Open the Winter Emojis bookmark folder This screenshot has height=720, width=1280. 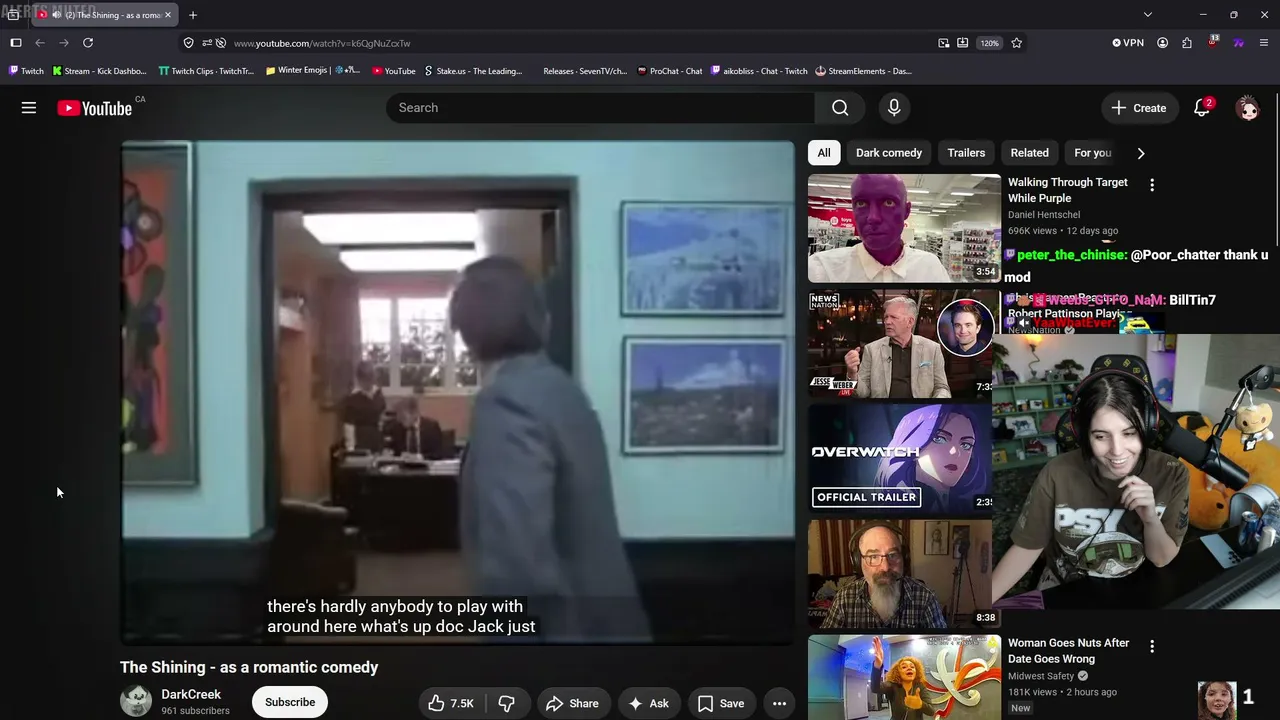312,71
